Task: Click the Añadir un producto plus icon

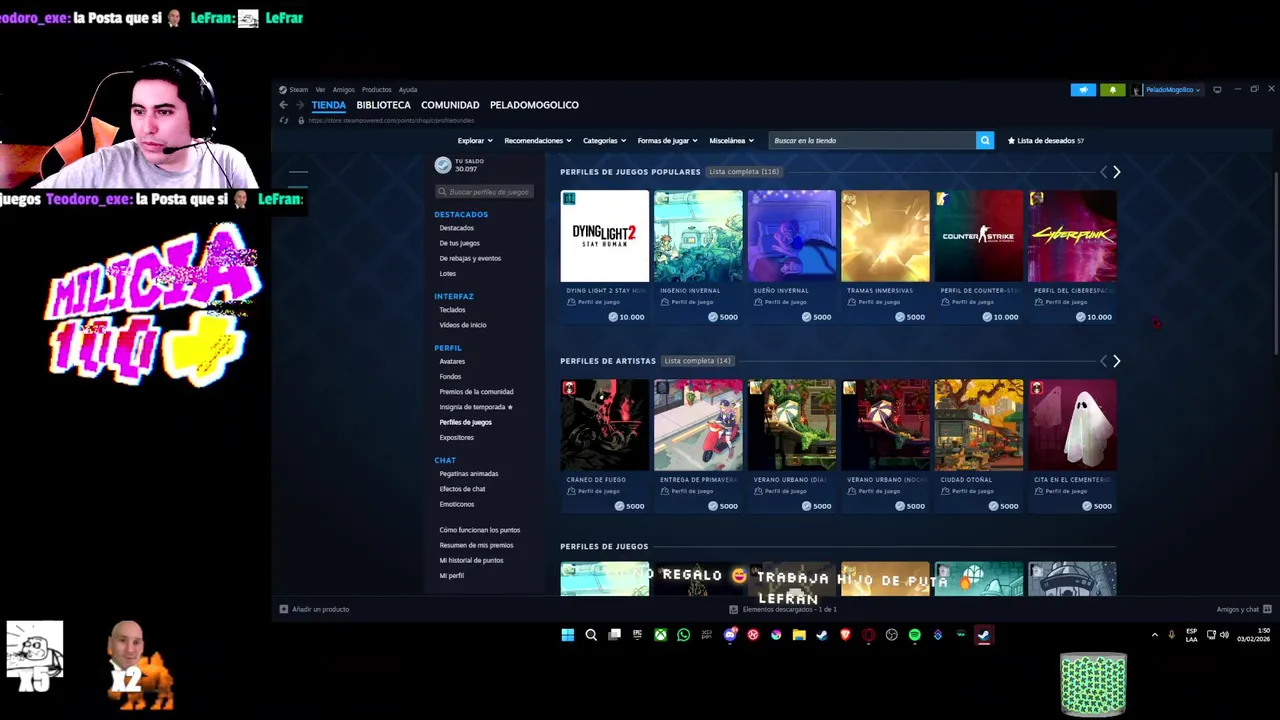Action: [x=284, y=609]
